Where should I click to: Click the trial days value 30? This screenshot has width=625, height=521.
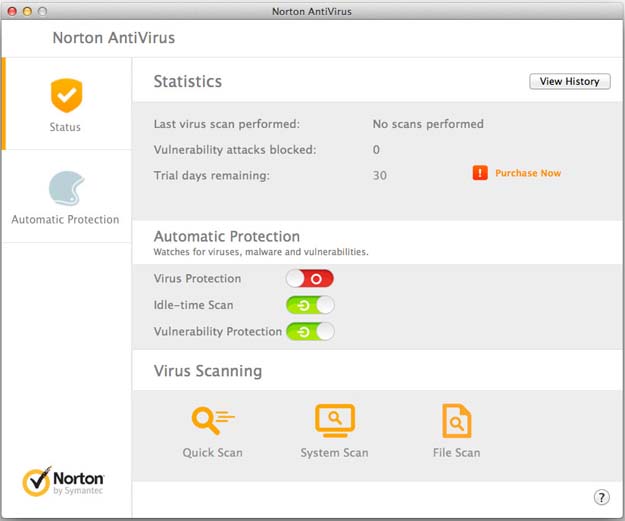coord(379,175)
